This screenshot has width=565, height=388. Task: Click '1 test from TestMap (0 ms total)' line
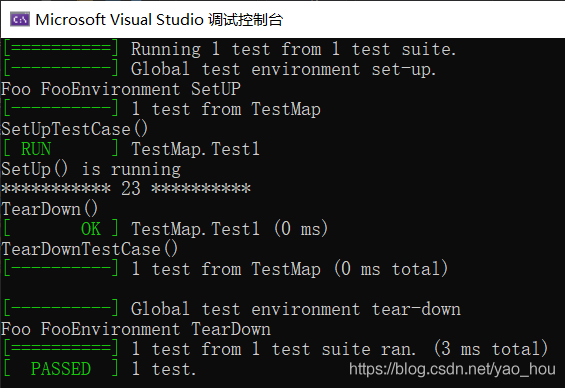tap(290, 269)
